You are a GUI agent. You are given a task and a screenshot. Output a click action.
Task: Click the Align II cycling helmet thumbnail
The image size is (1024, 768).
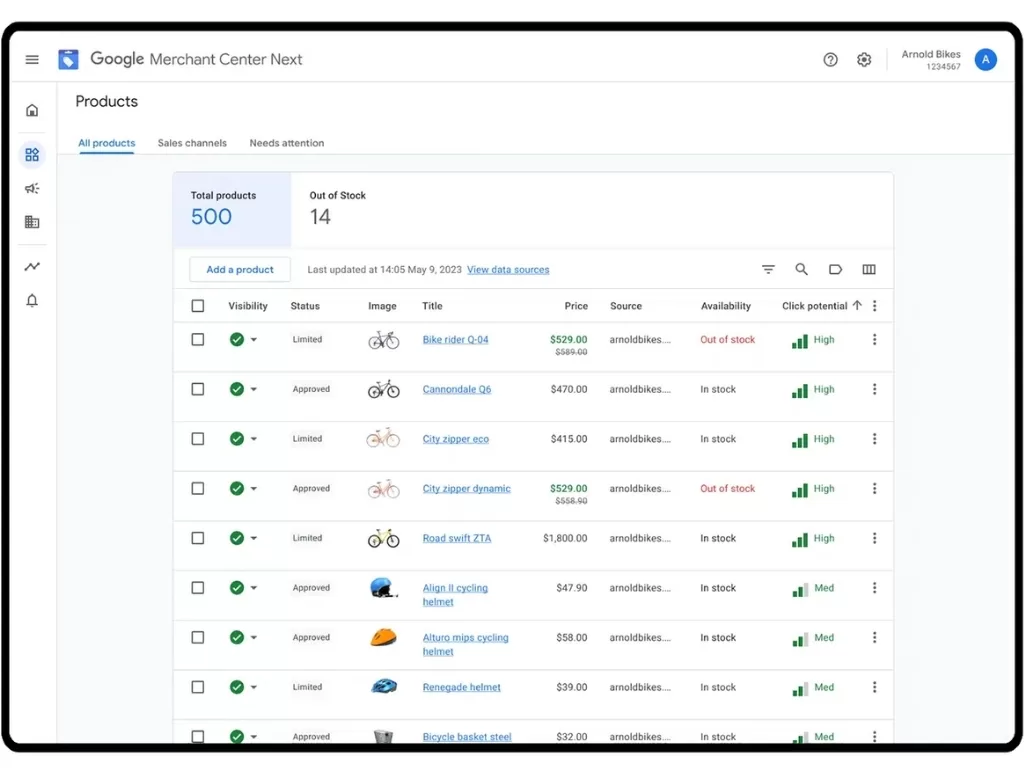click(x=383, y=588)
